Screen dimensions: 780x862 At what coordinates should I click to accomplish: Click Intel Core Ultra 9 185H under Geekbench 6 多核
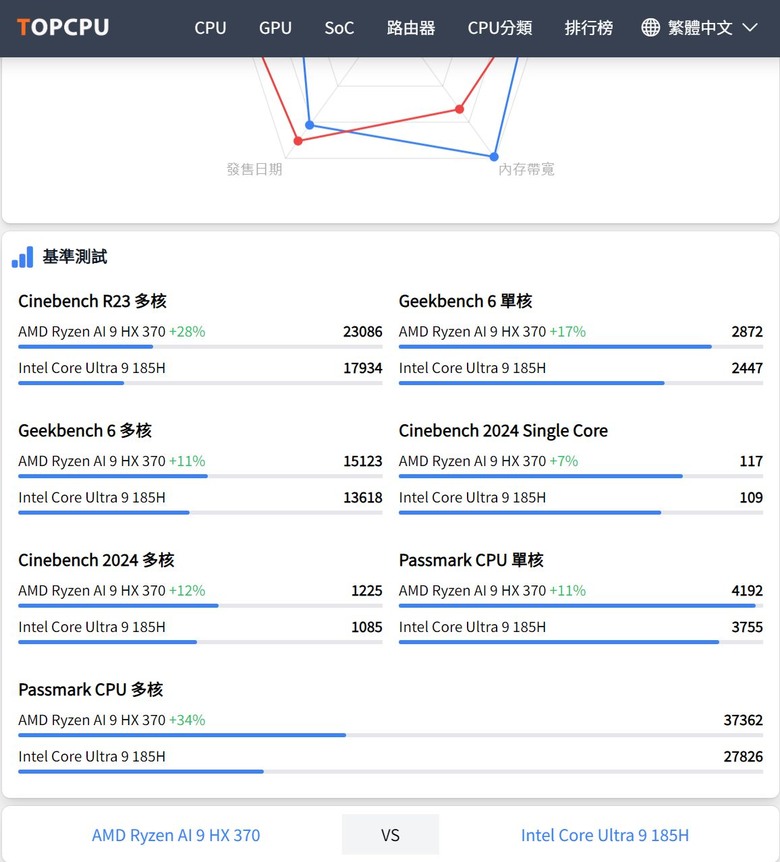(x=92, y=497)
